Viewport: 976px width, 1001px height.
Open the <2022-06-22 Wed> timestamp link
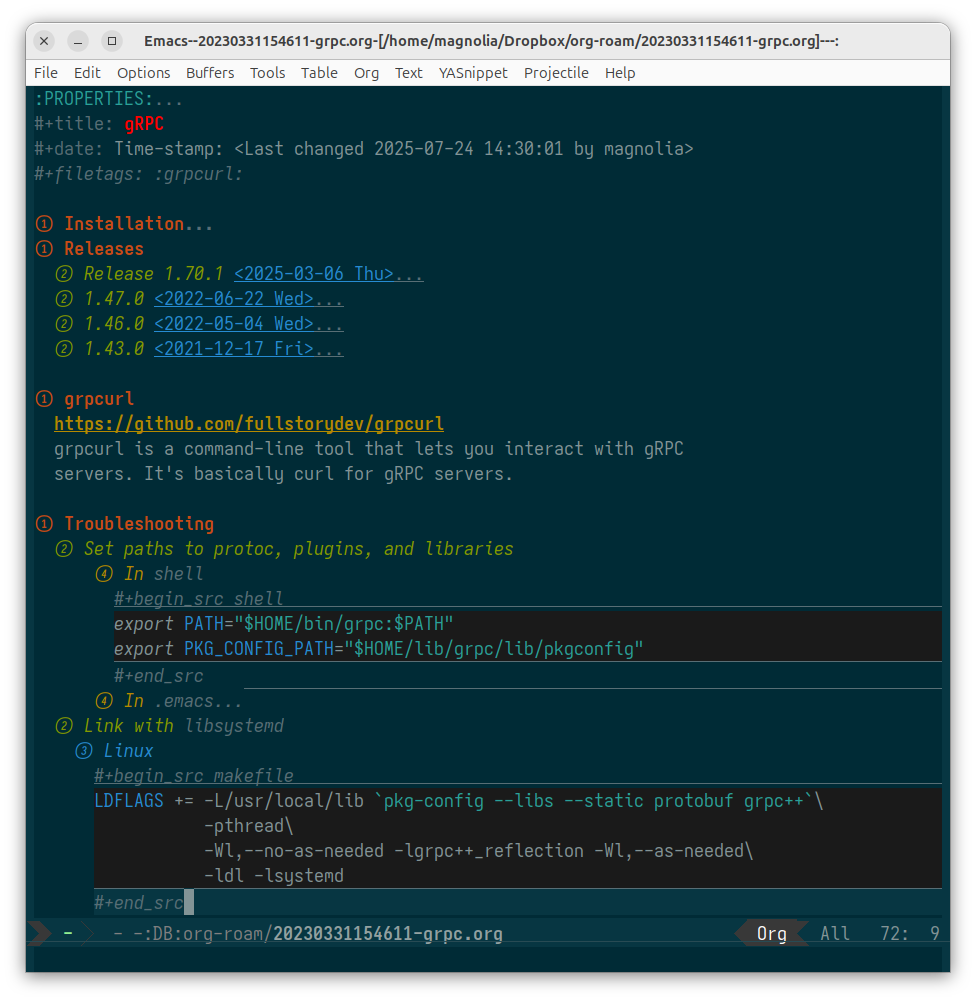coord(234,299)
